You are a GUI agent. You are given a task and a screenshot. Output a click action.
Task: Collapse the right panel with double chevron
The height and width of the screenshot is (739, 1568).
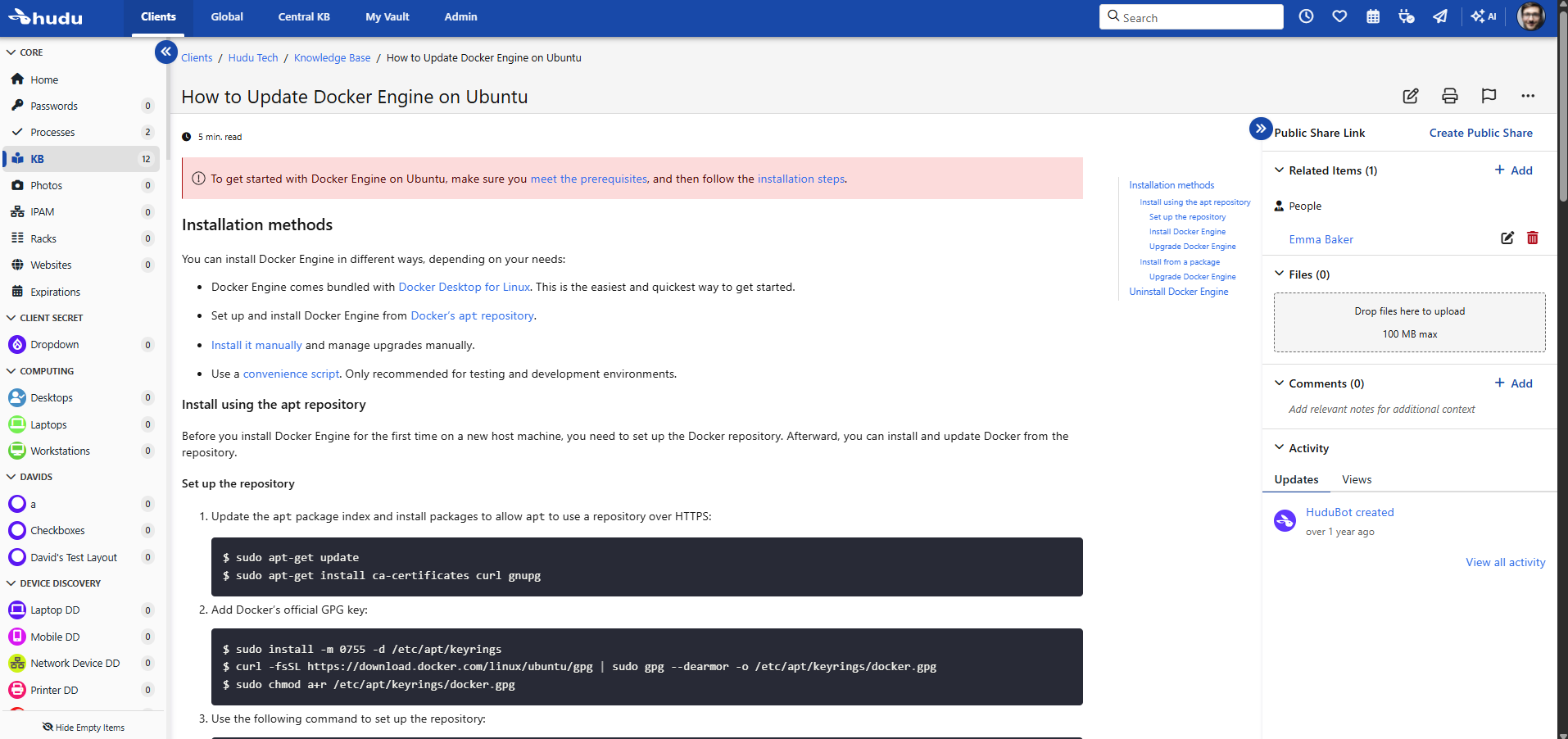click(x=1261, y=129)
